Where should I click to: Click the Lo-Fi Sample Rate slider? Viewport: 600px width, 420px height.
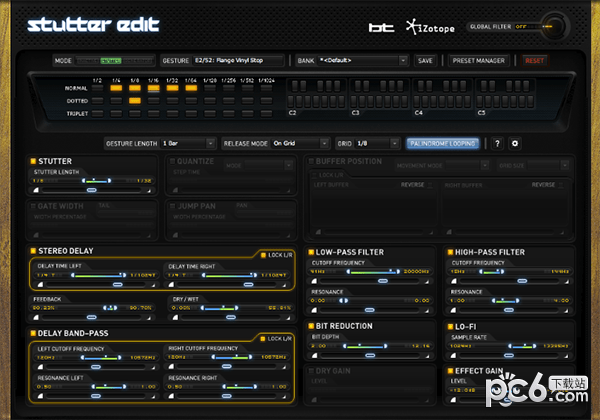click(522, 346)
